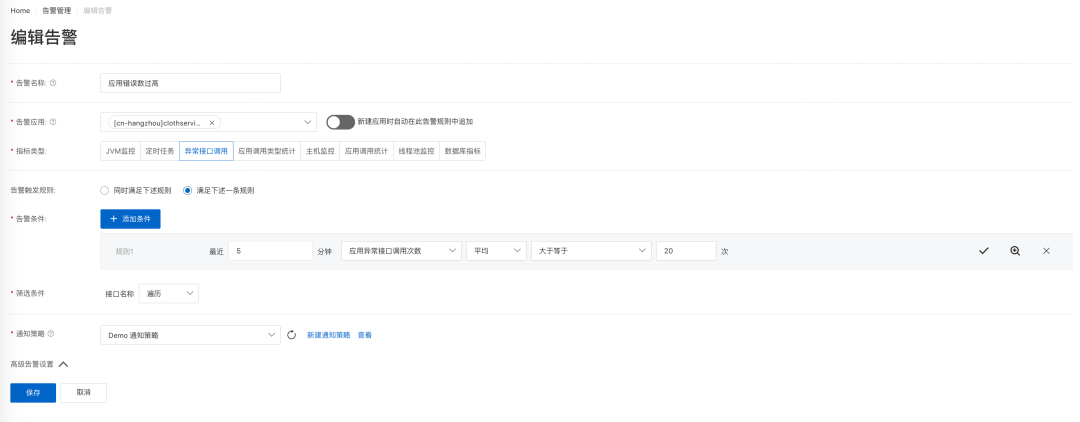
Task: Open the 告警应用 application dropdown
Action: (x=208, y=122)
